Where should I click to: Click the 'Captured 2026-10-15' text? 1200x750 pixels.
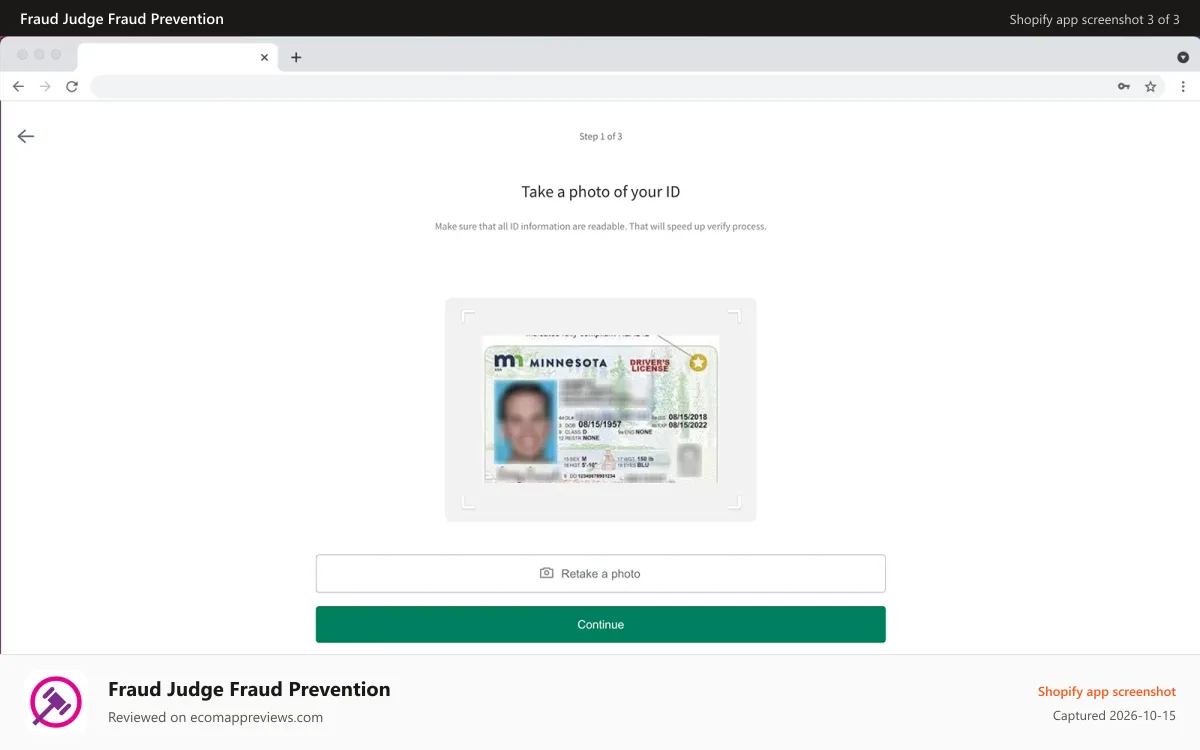tap(1114, 716)
